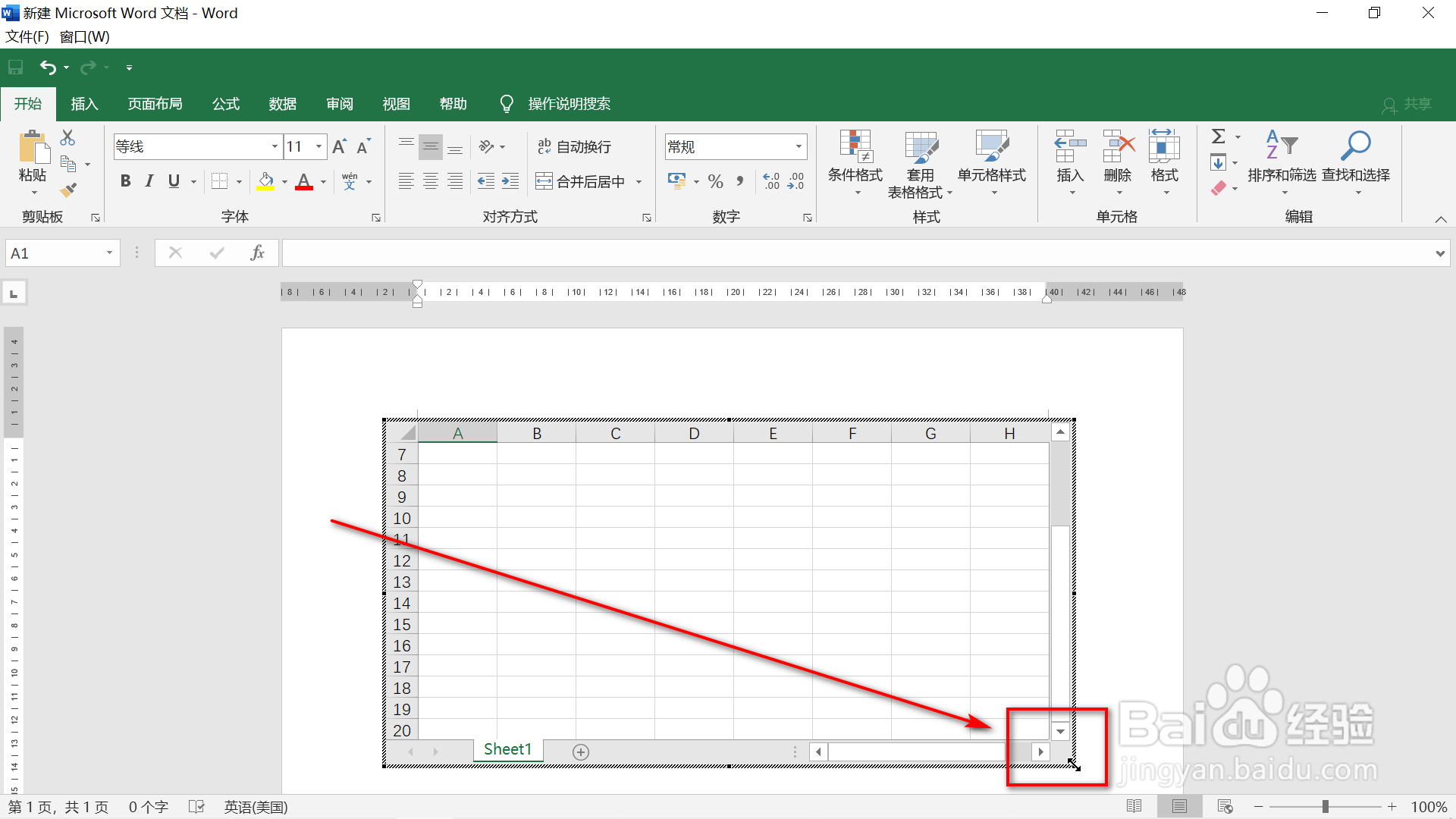Click the Percent Style icon
This screenshot has height=819, width=1456.
click(x=715, y=181)
